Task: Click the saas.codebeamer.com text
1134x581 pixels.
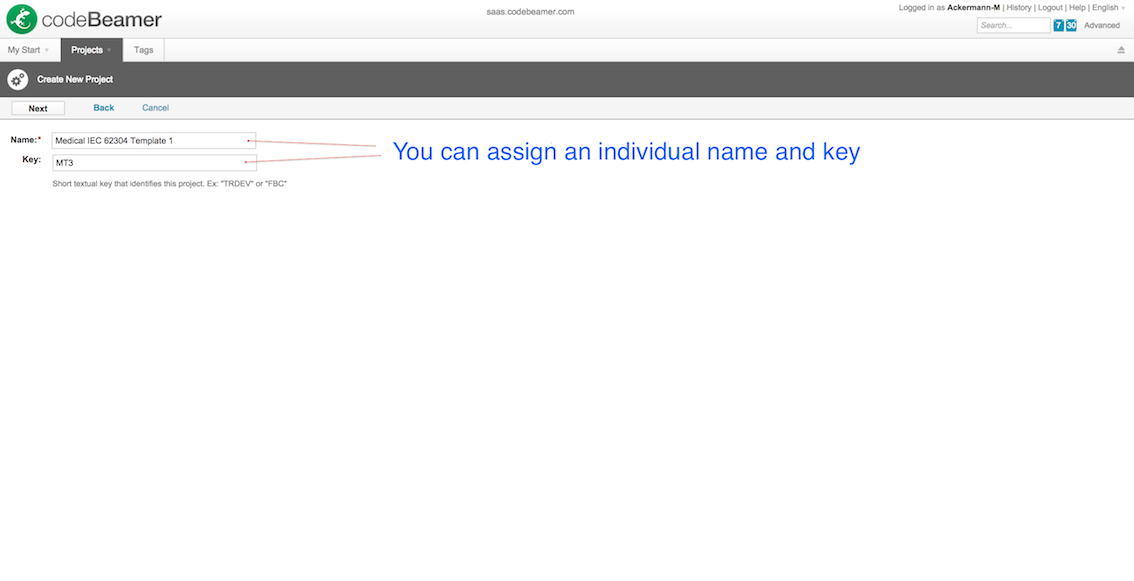Action: [530, 12]
